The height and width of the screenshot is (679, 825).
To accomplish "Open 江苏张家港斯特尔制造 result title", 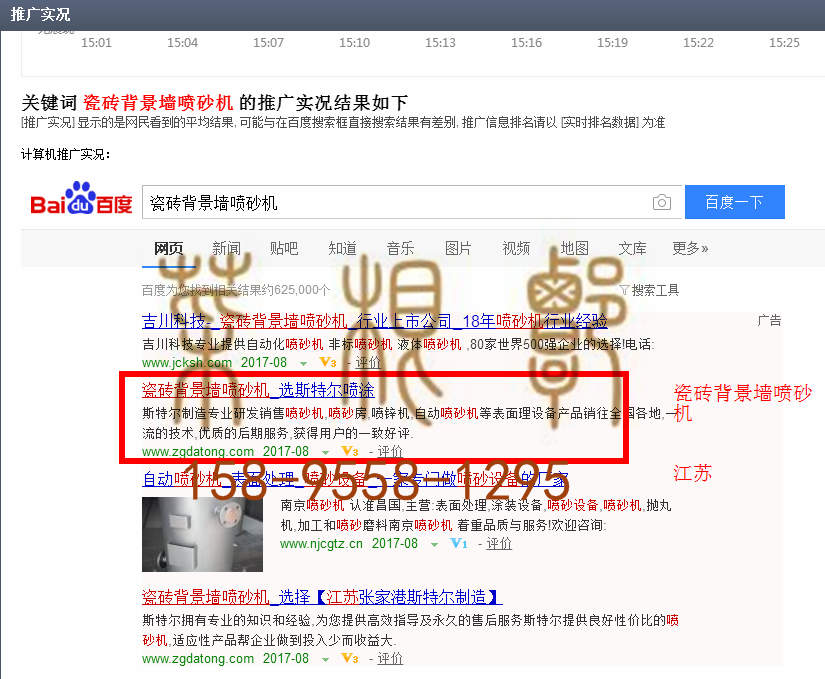I will (322, 597).
